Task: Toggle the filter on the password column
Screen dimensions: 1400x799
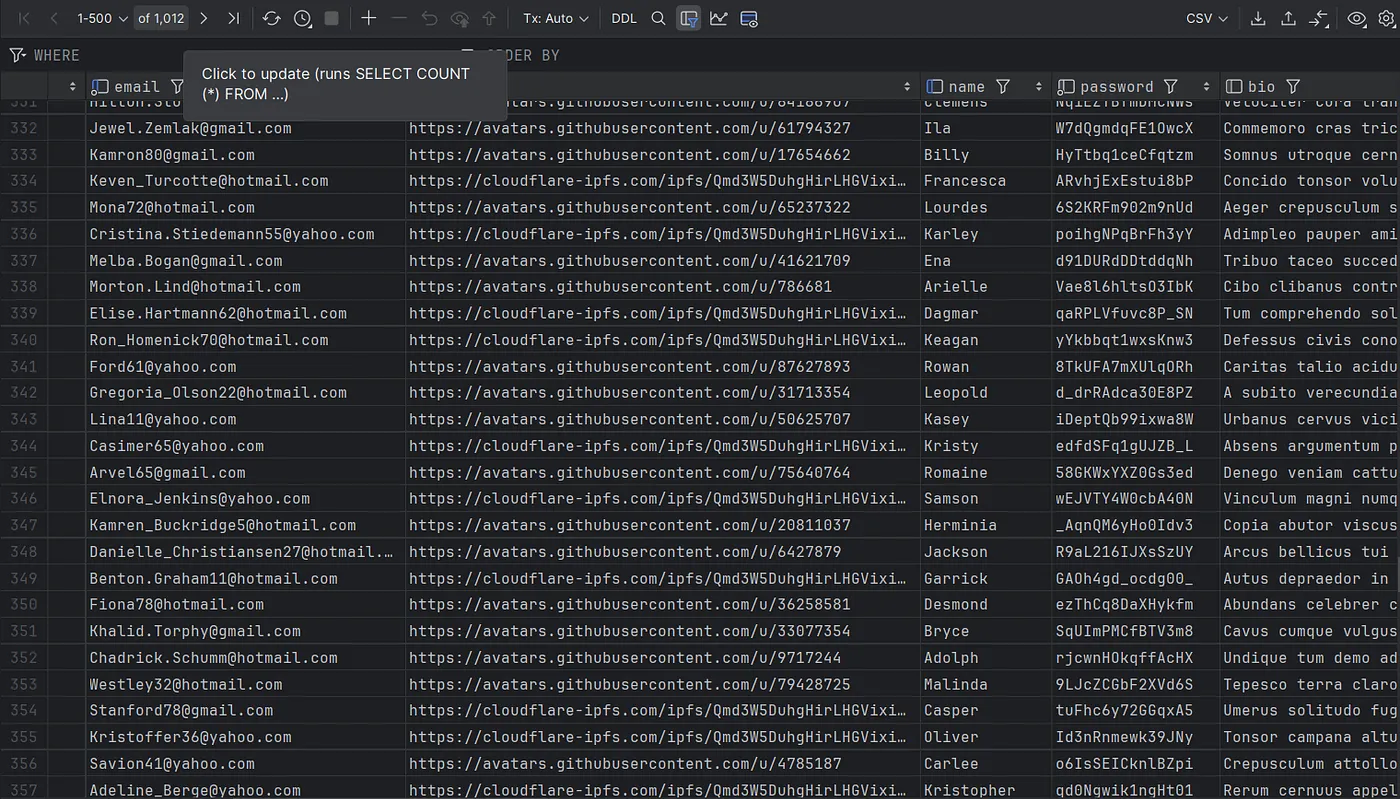Action: (x=1171, y=87)
